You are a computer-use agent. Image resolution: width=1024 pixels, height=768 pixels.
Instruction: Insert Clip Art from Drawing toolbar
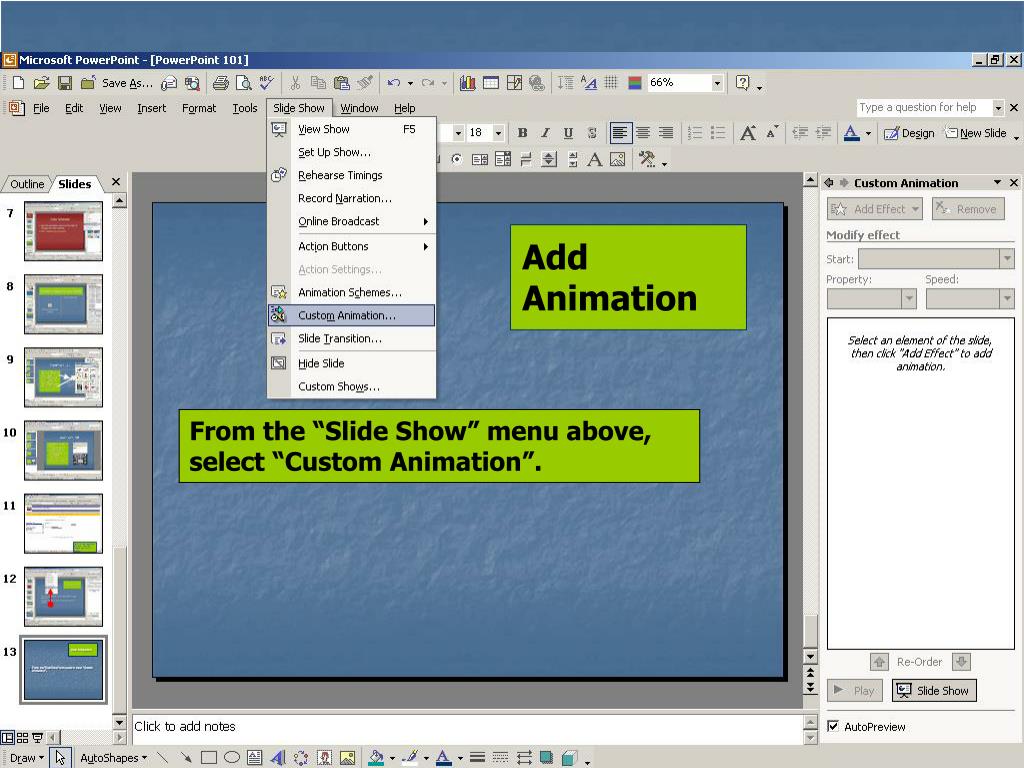325,758
